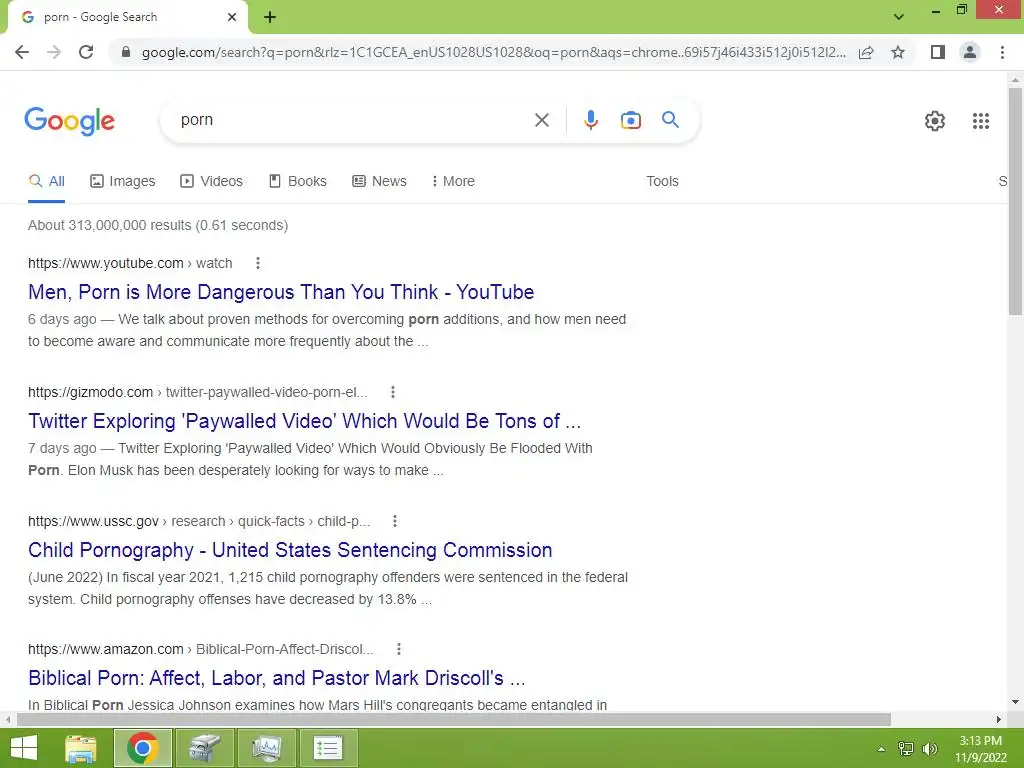Screen dimensions: 1024x768
Task: Click the scroll right arrow
Action: click(x=999, y=719)
